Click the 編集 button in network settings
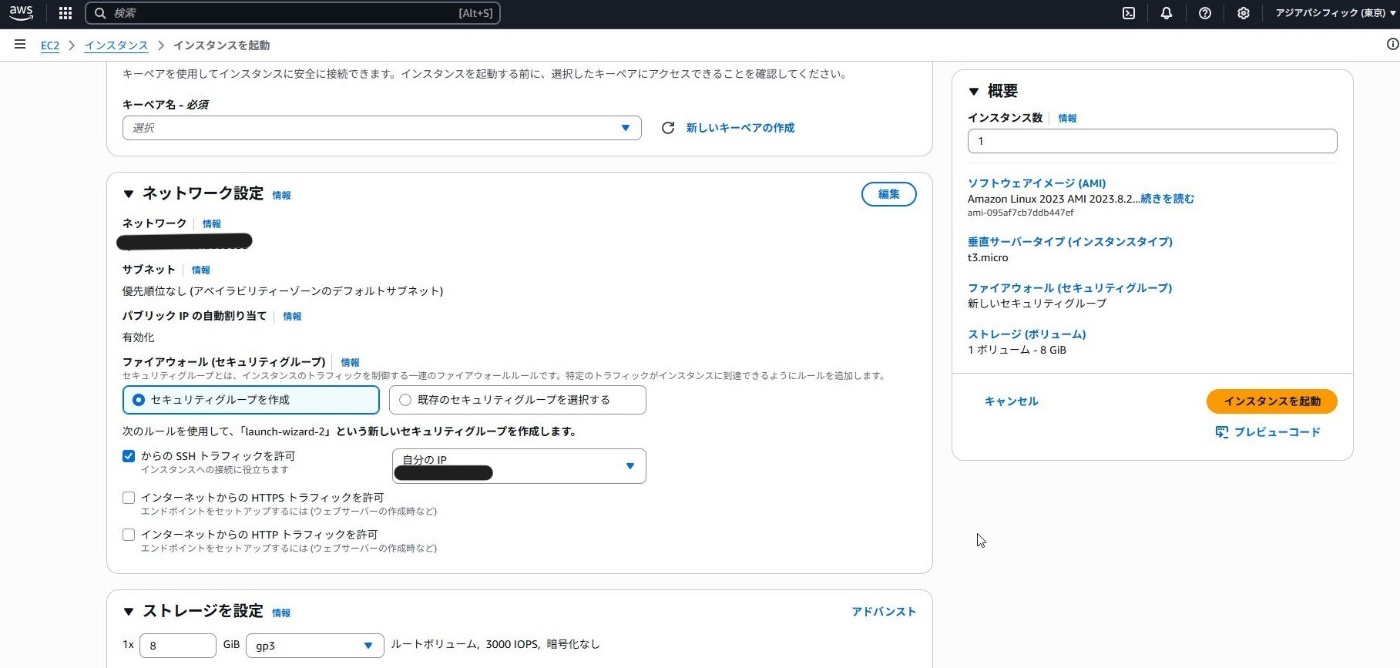 889,194
